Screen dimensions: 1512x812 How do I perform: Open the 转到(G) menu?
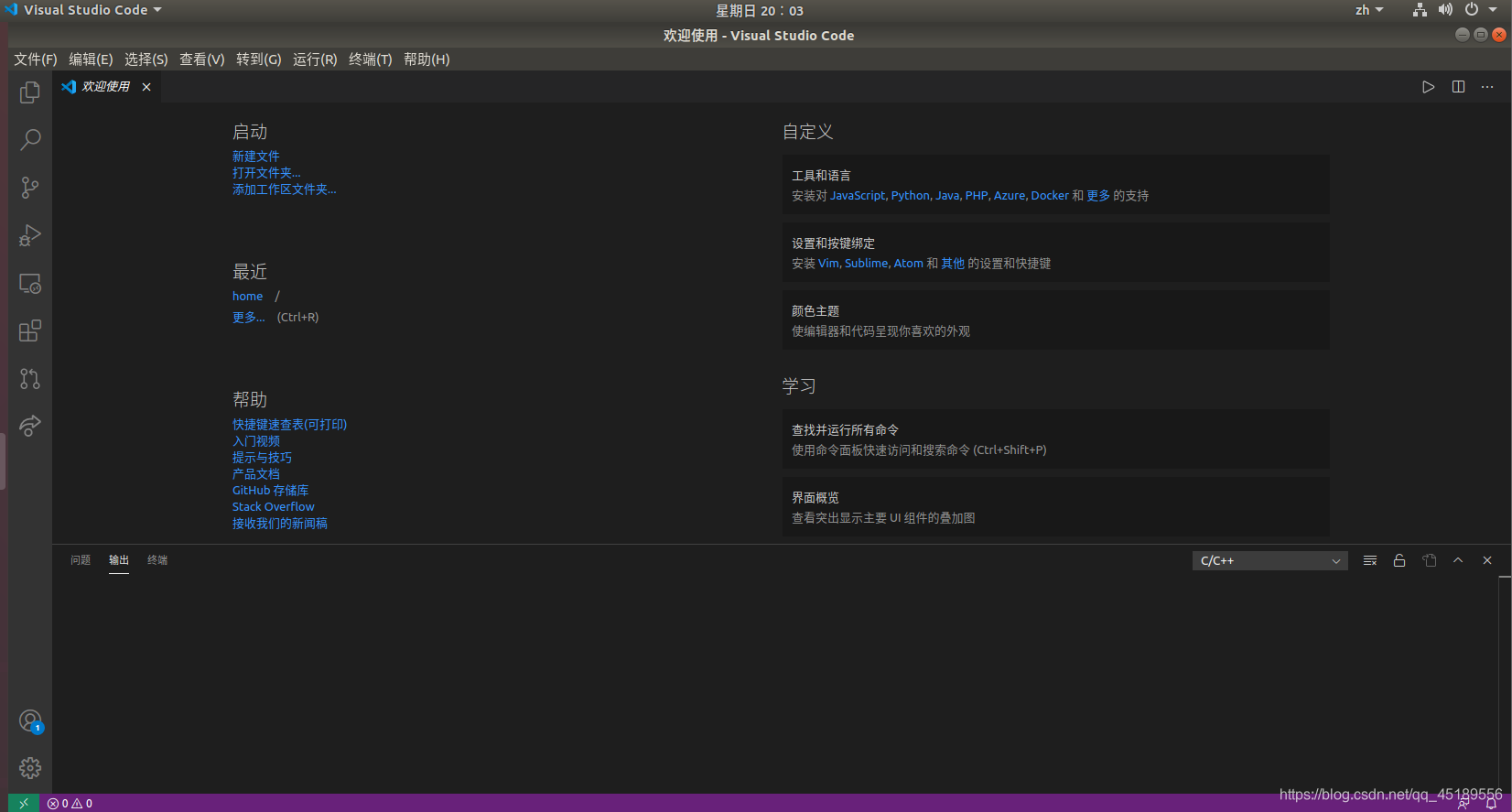pos(259,60)
